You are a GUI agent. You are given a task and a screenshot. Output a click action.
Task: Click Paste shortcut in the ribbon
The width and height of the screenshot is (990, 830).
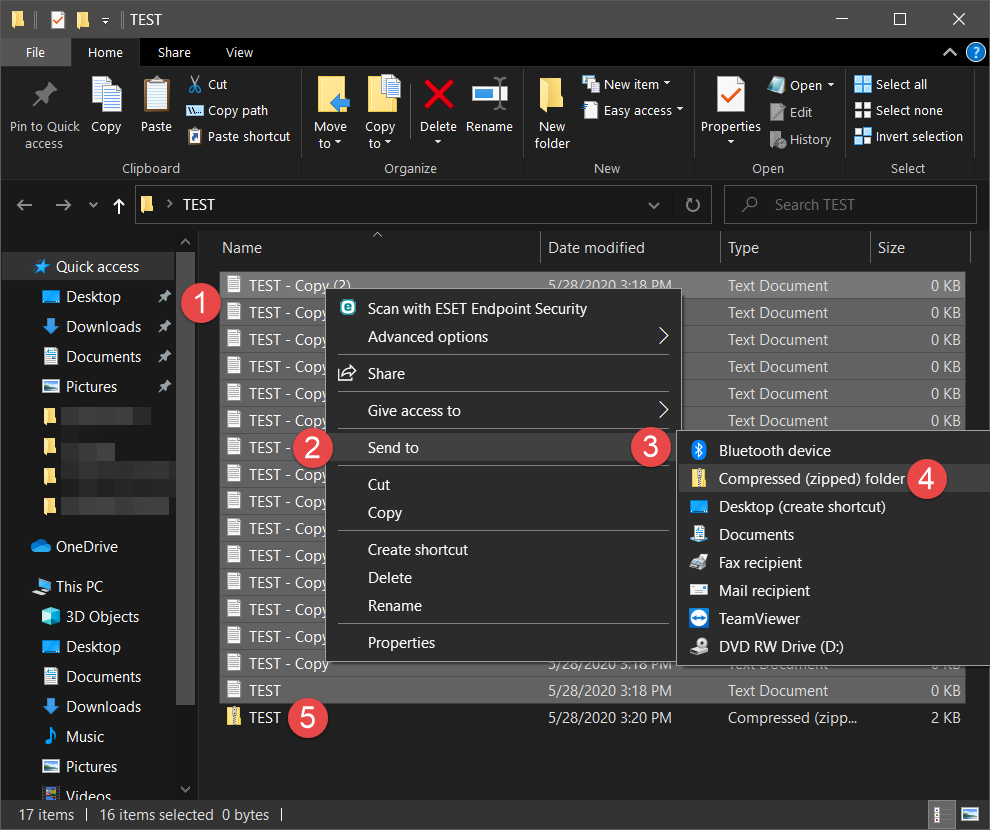[x=239, y=136]
